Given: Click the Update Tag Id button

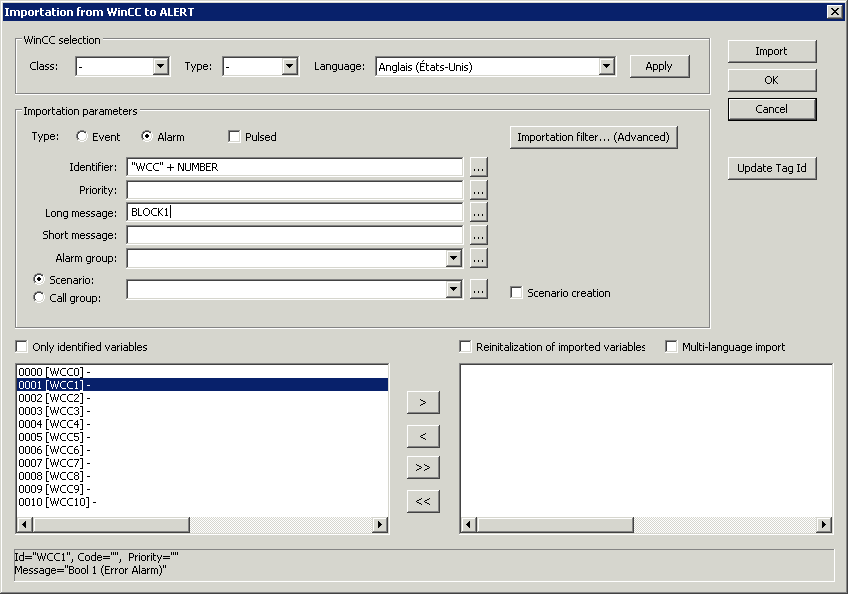Looking at the screenshot, I should (x=771, y=168).
